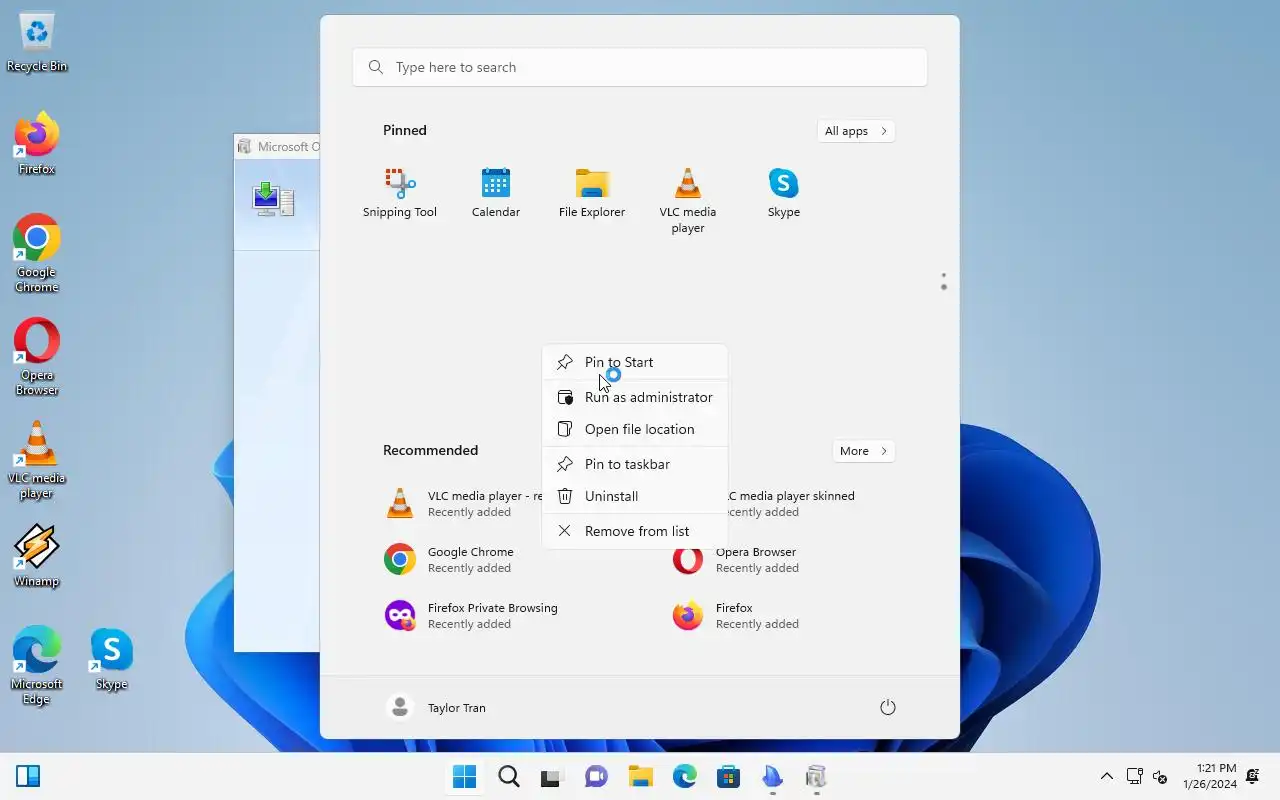Launch pinned VLC media player
Screen dimensions: 1280x800
click(688, 200)
